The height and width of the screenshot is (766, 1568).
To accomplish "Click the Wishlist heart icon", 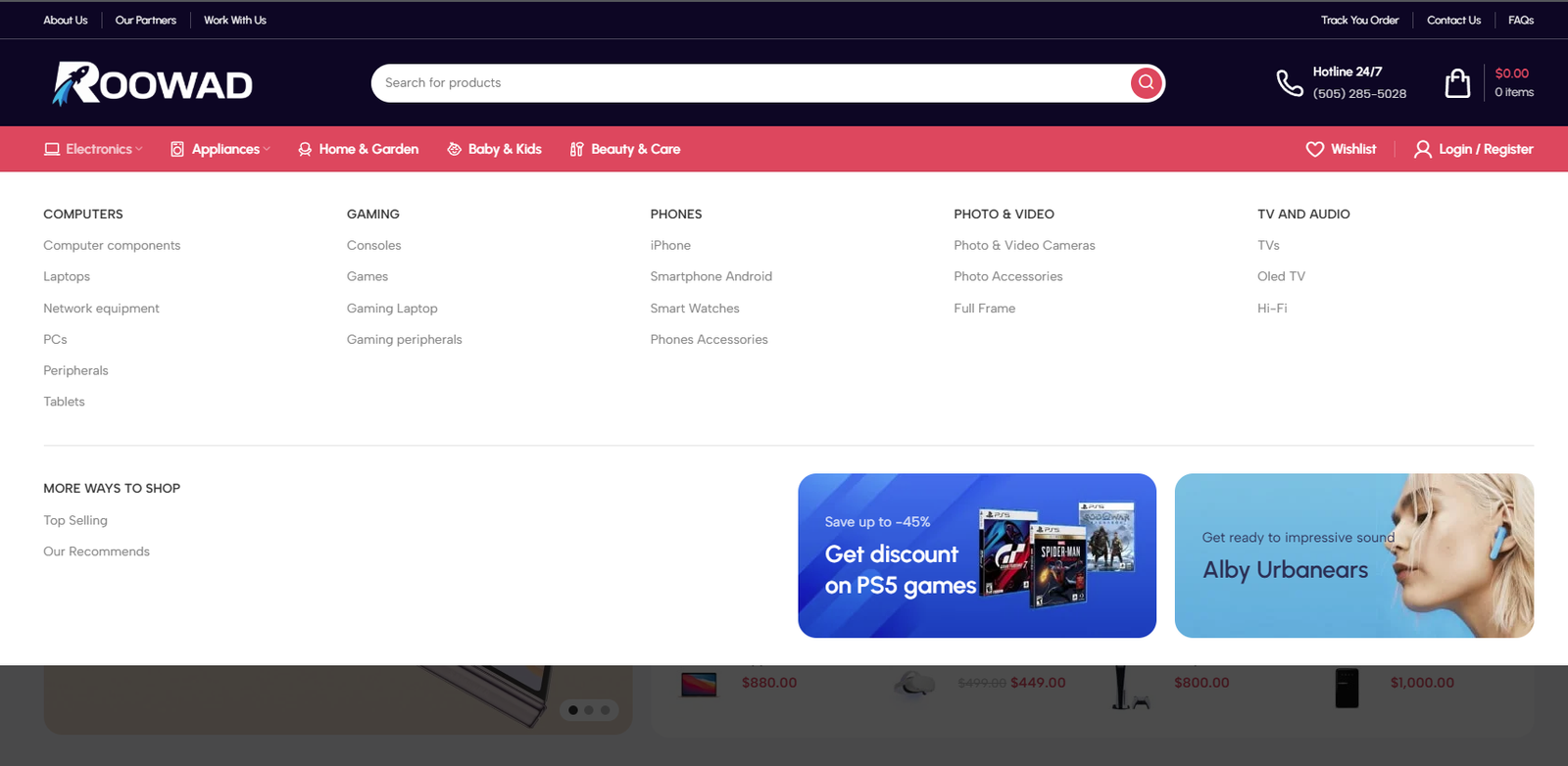I will tap(1314, 149).
